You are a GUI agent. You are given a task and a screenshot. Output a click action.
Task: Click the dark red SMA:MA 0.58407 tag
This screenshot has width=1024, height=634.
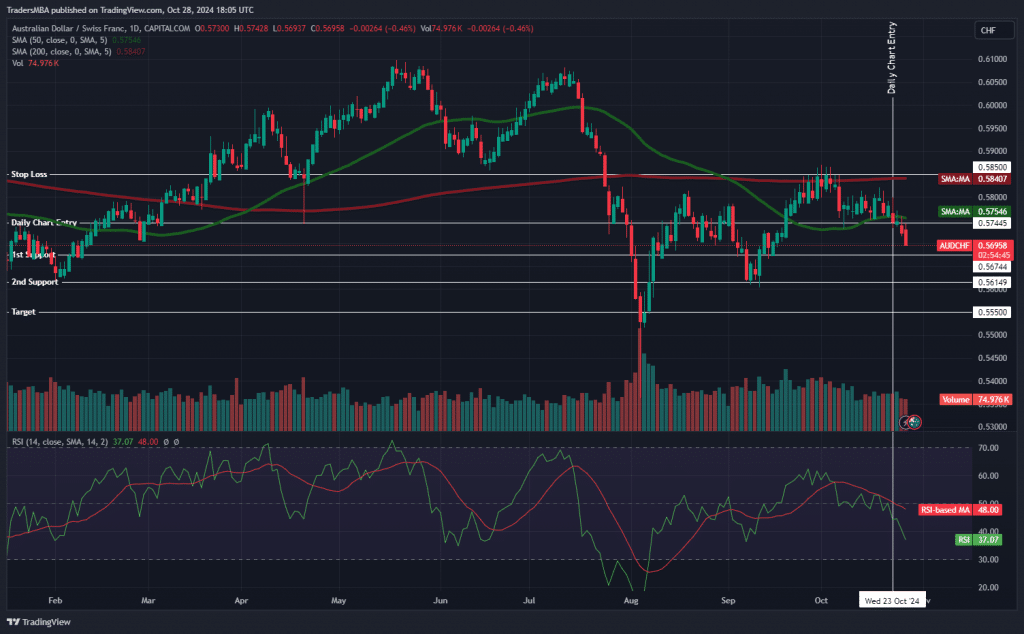pyautogui.click(x=975, y=178)
